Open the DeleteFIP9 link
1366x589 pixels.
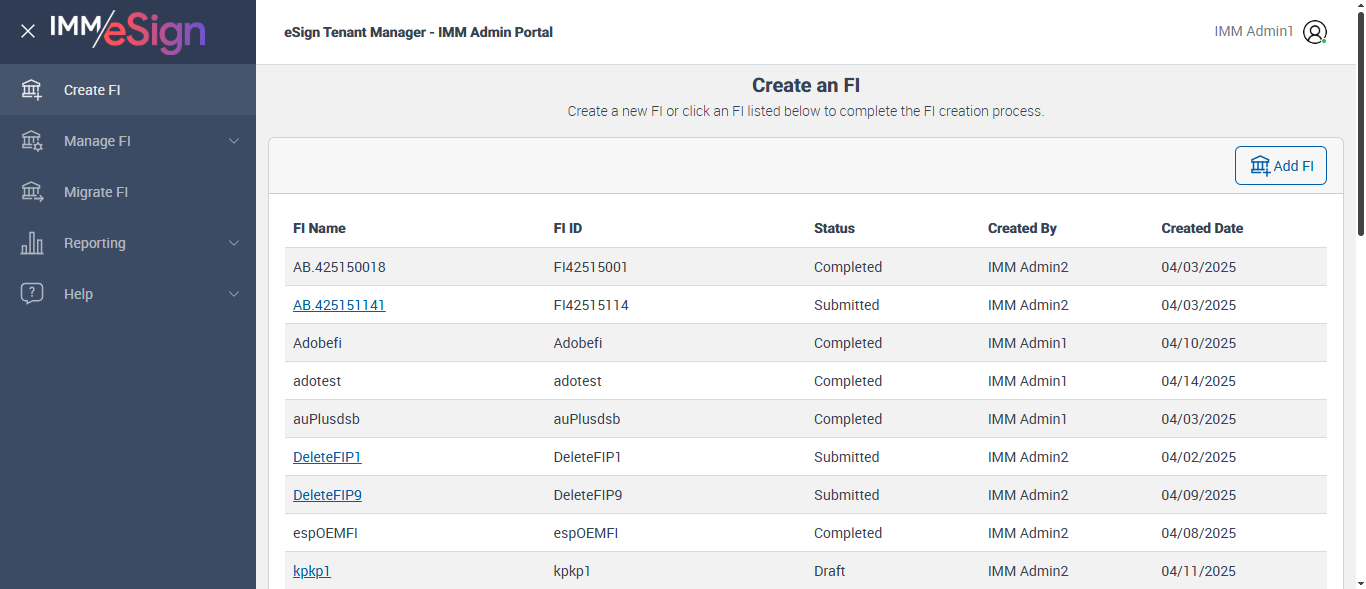[327, 495]
